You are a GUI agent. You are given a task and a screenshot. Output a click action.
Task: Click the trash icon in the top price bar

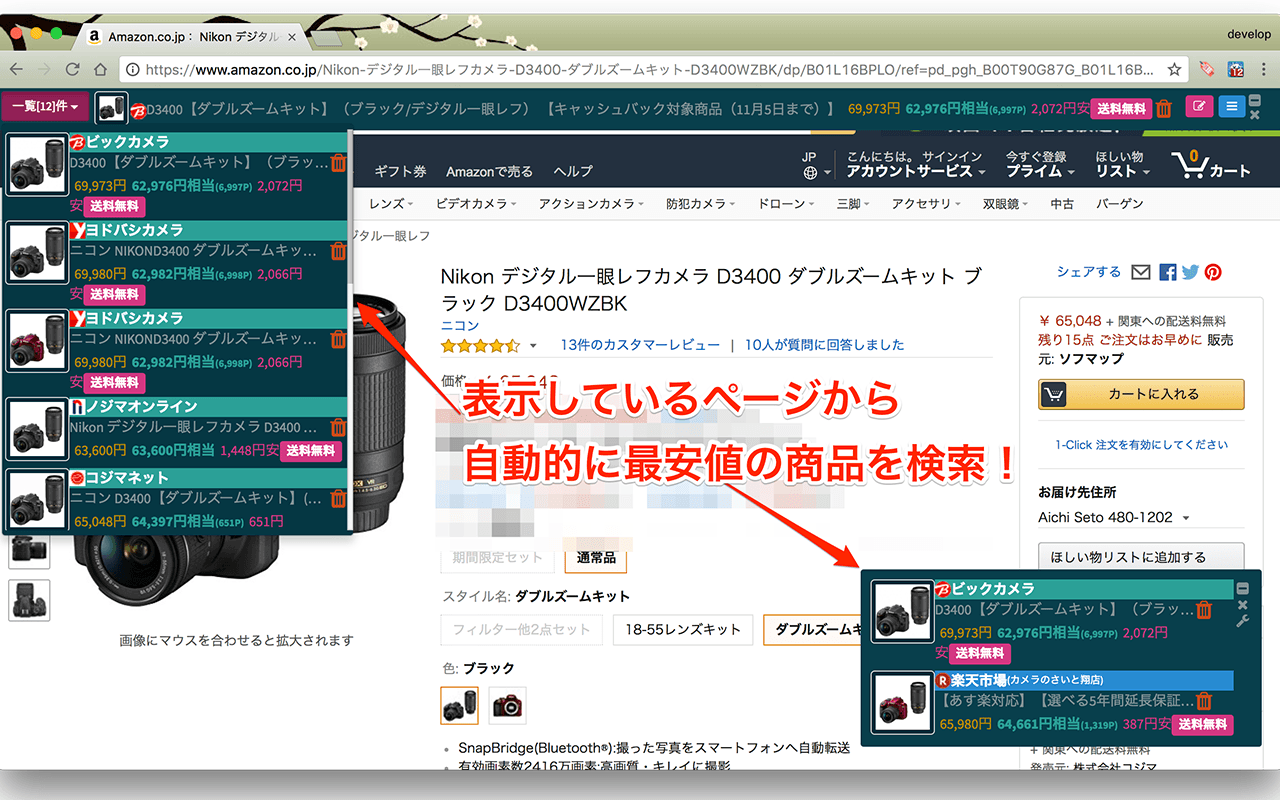click(x=1163, y=108)
